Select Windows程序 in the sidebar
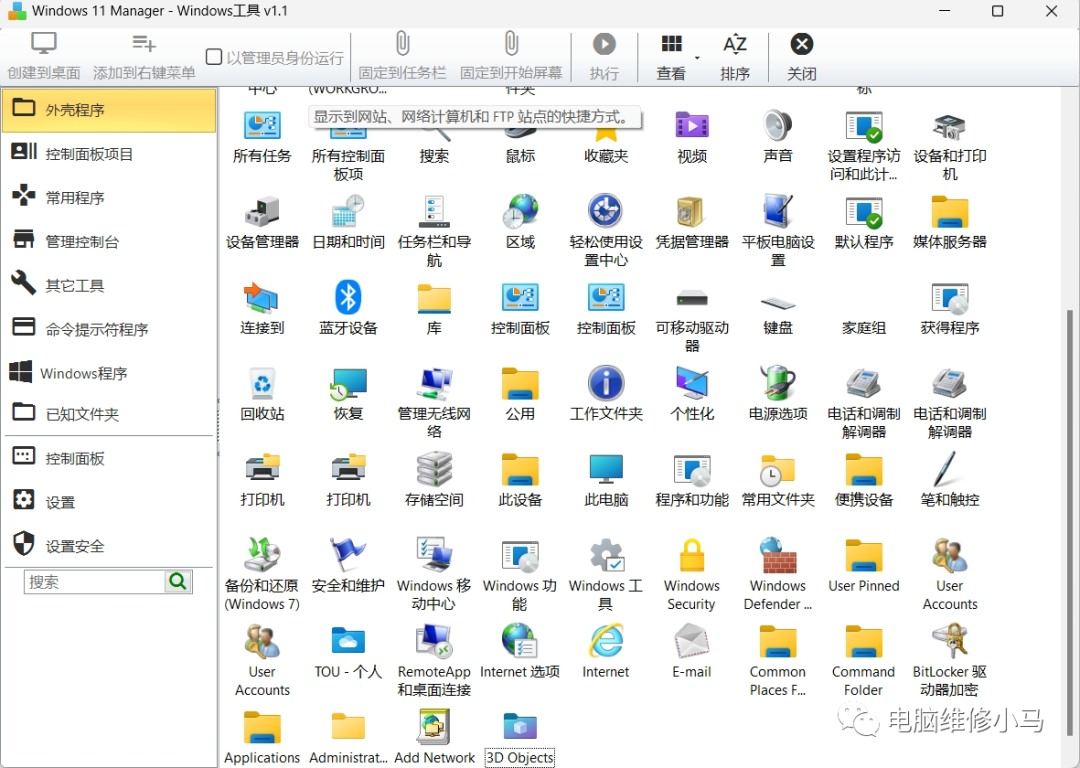1080x768 pixels. coord(109,373)
